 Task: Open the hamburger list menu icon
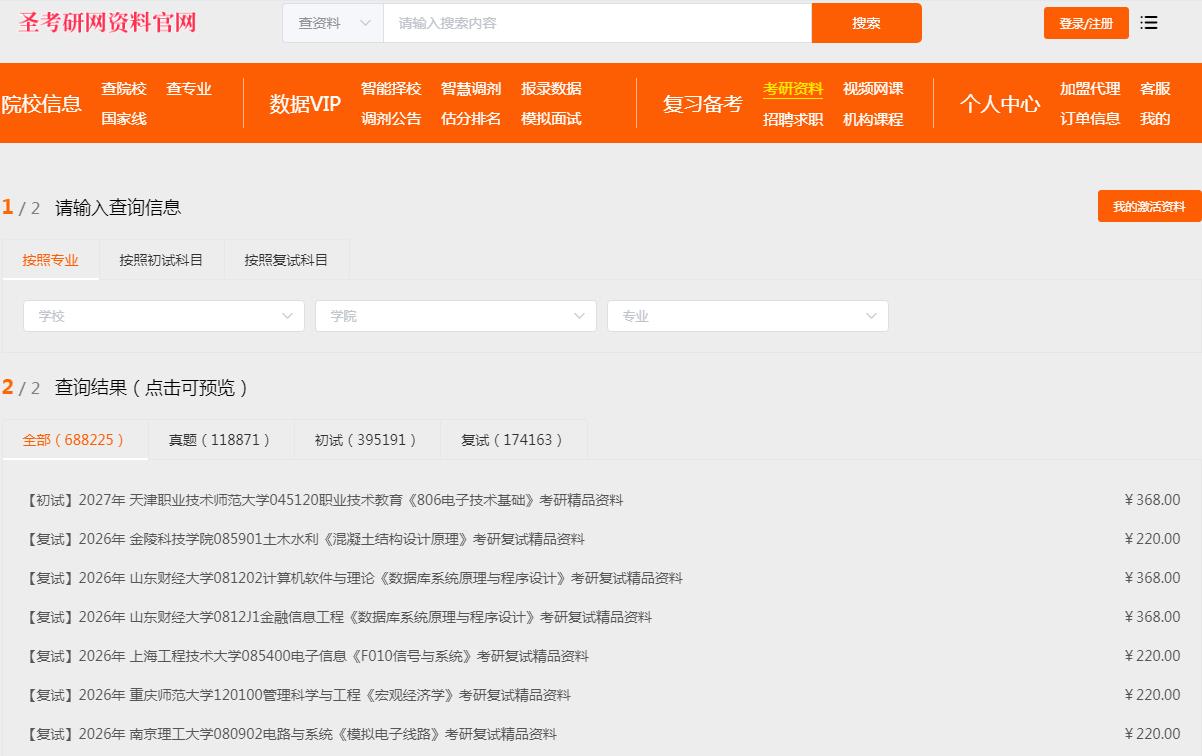click(1149, 23)
